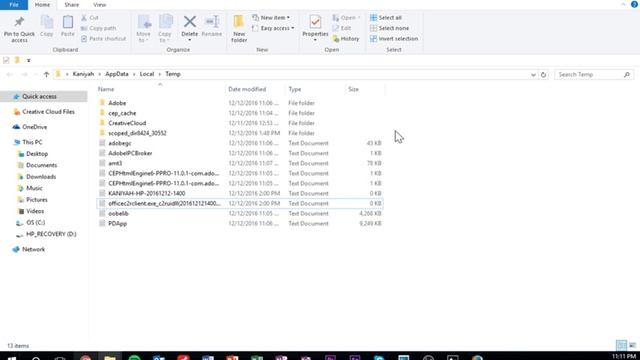The image size is (640, 360).
Task: Open the Copy to dropdown
Action: coord(165,29)
